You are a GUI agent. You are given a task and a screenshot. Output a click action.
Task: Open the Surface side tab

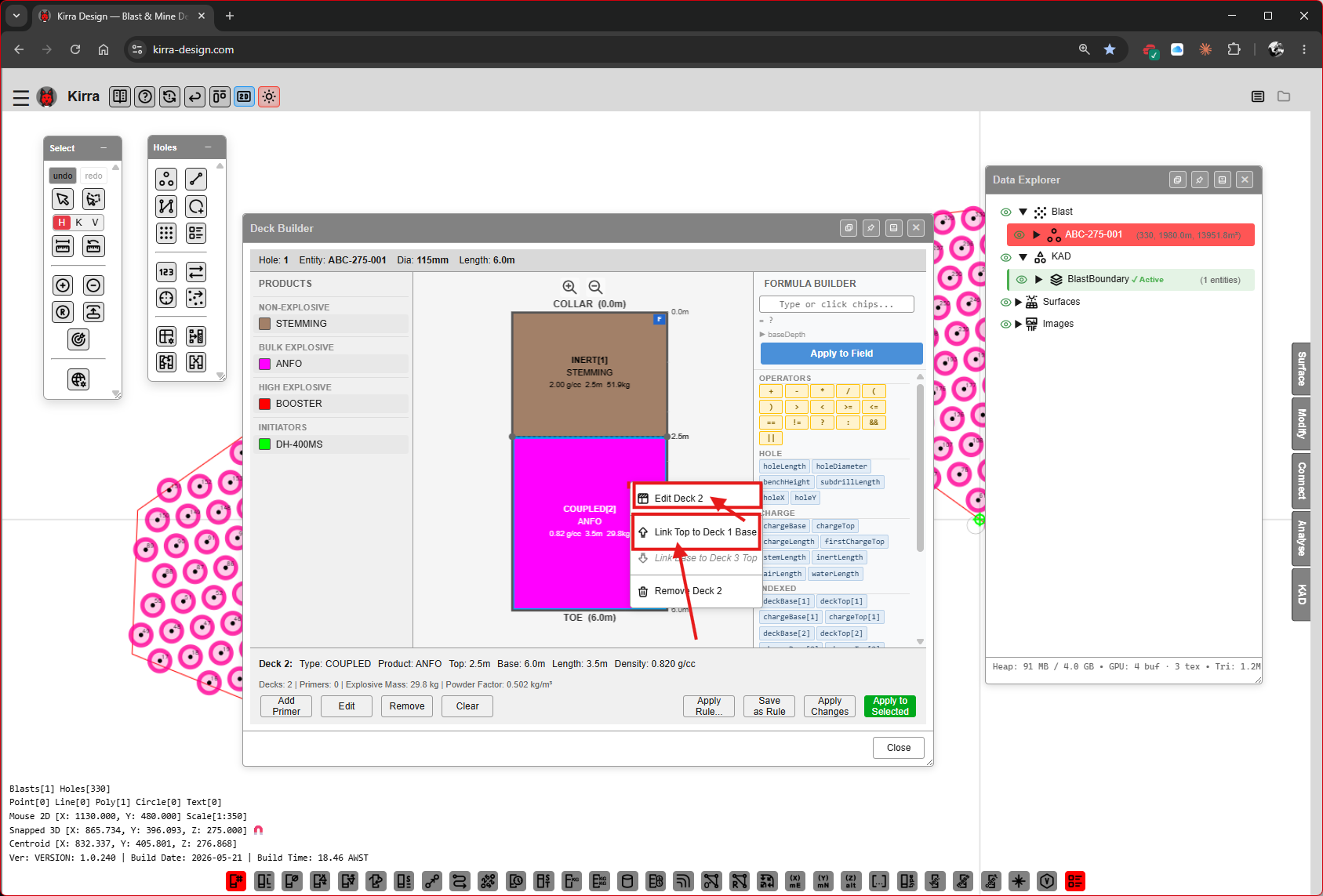pyautogui.click(x=1301, y=368)
